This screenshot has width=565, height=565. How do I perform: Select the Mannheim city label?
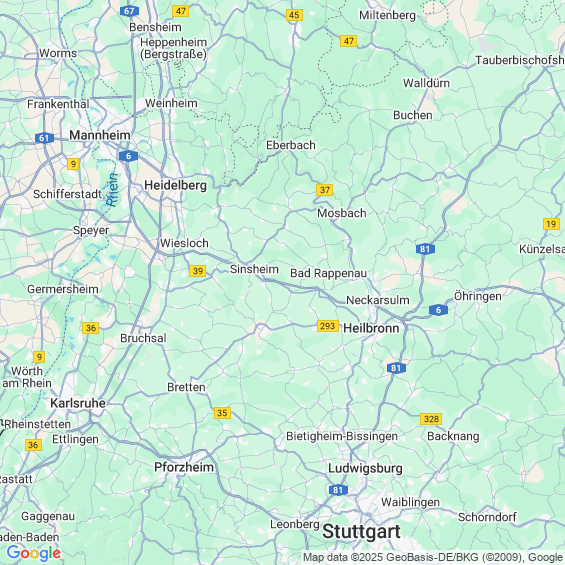click(100, 135)
